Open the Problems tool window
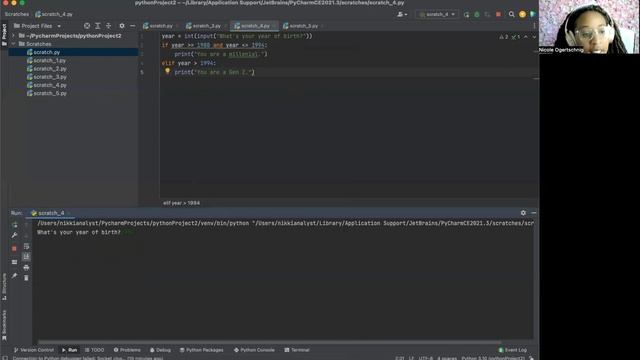The height and width of the screenshot is (360, 640). pyautogui.click(x=127, y=350)
